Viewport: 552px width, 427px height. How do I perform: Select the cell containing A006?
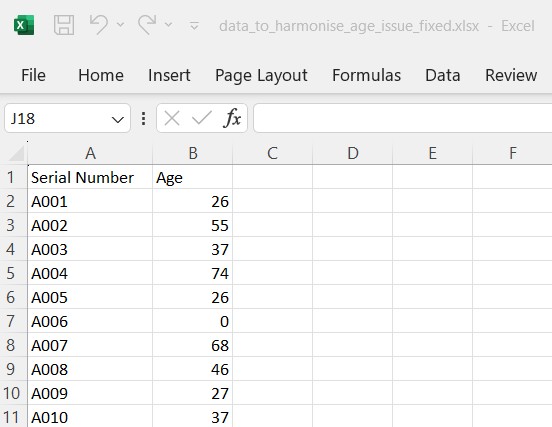90,321
